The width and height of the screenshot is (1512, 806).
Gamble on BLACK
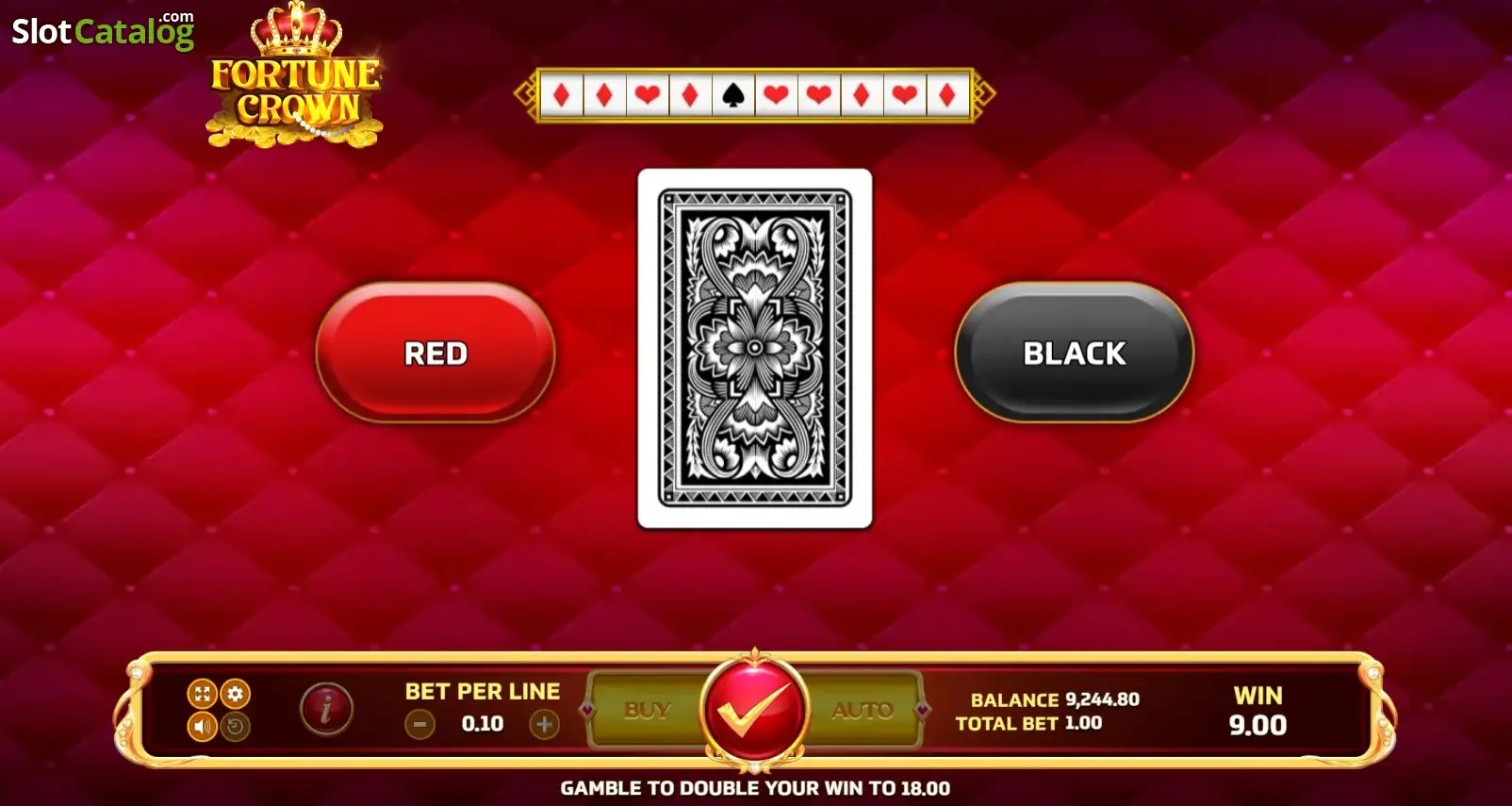click(x=1075, y=353)
